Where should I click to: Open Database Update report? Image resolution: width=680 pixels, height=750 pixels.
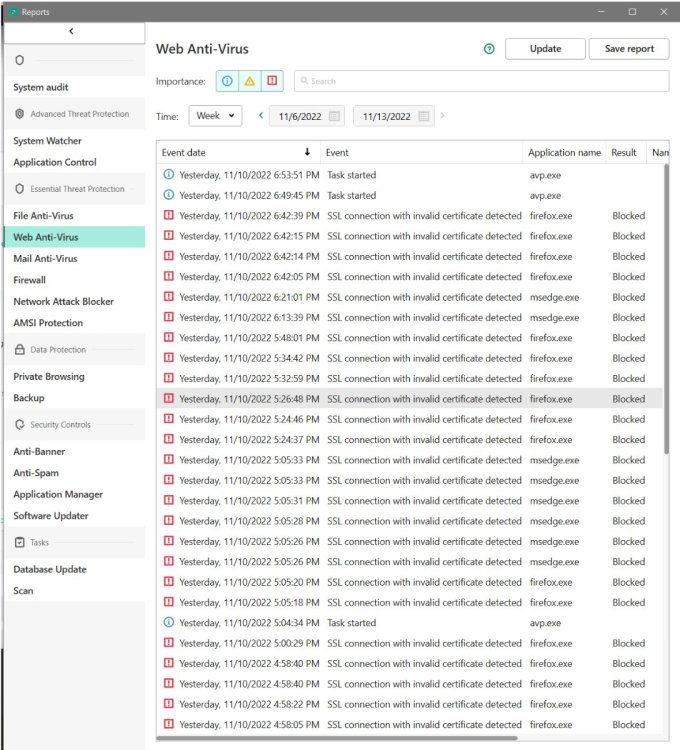click(x=50, y=569)
